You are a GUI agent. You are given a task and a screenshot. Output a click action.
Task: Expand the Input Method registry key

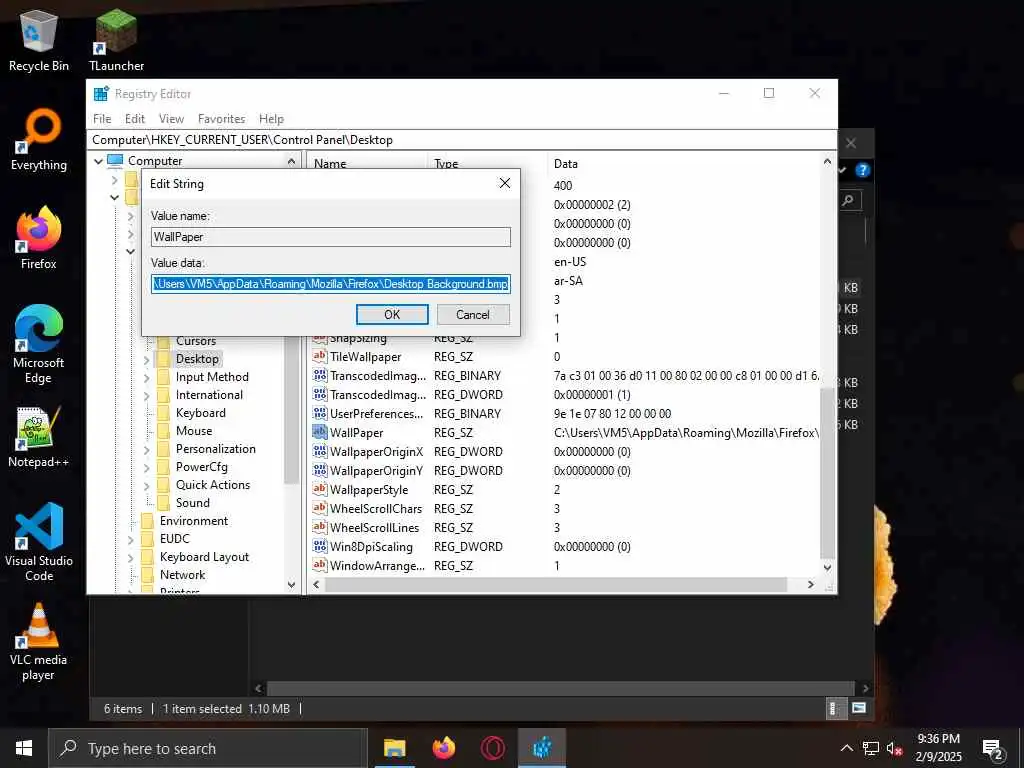pyautogui.click(x=146, y=377)
